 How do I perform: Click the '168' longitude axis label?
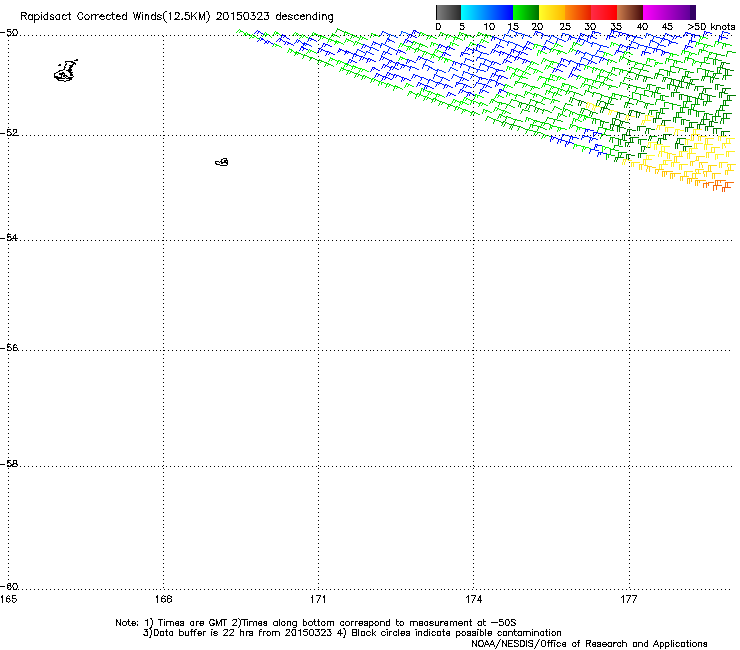coord(163,599)
